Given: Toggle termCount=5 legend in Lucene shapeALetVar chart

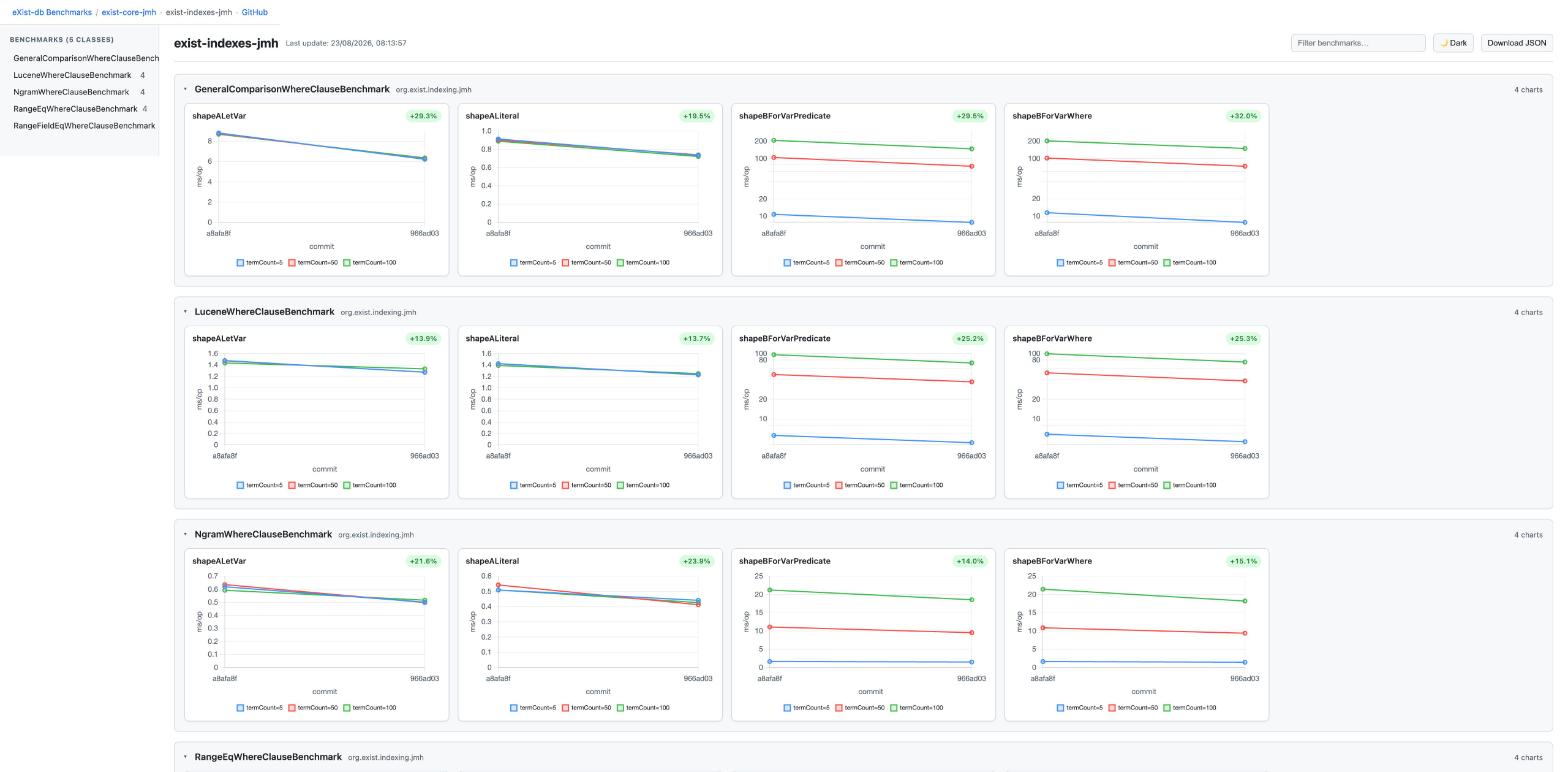Looking at the screenshot, I should click(x=260, y=485).
